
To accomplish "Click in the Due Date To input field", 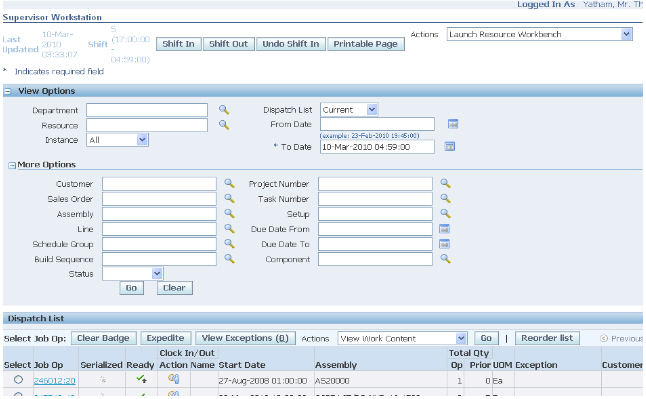I will 375,244.
